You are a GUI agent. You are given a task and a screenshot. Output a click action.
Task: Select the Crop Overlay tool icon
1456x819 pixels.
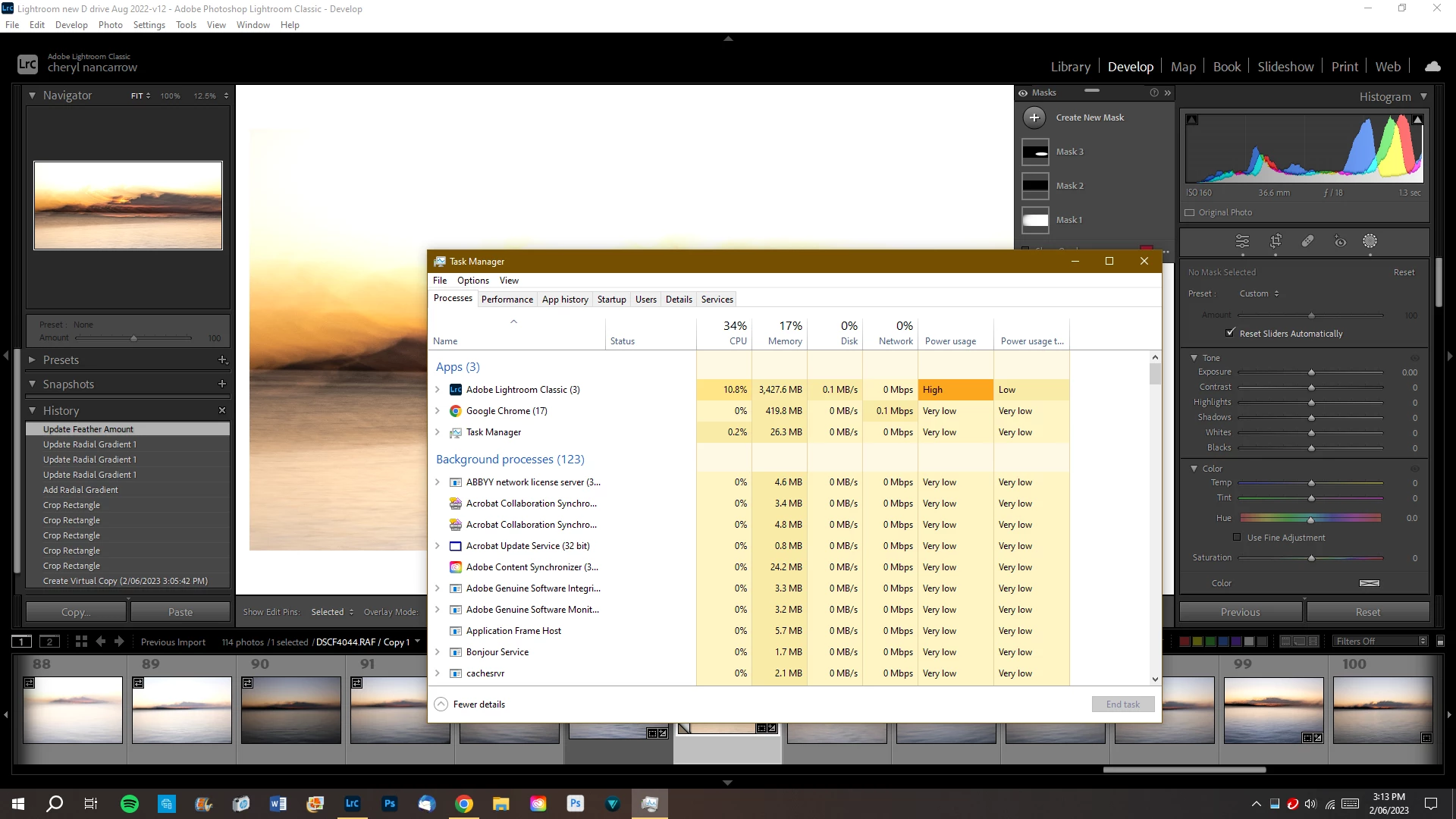point(1276,241)
